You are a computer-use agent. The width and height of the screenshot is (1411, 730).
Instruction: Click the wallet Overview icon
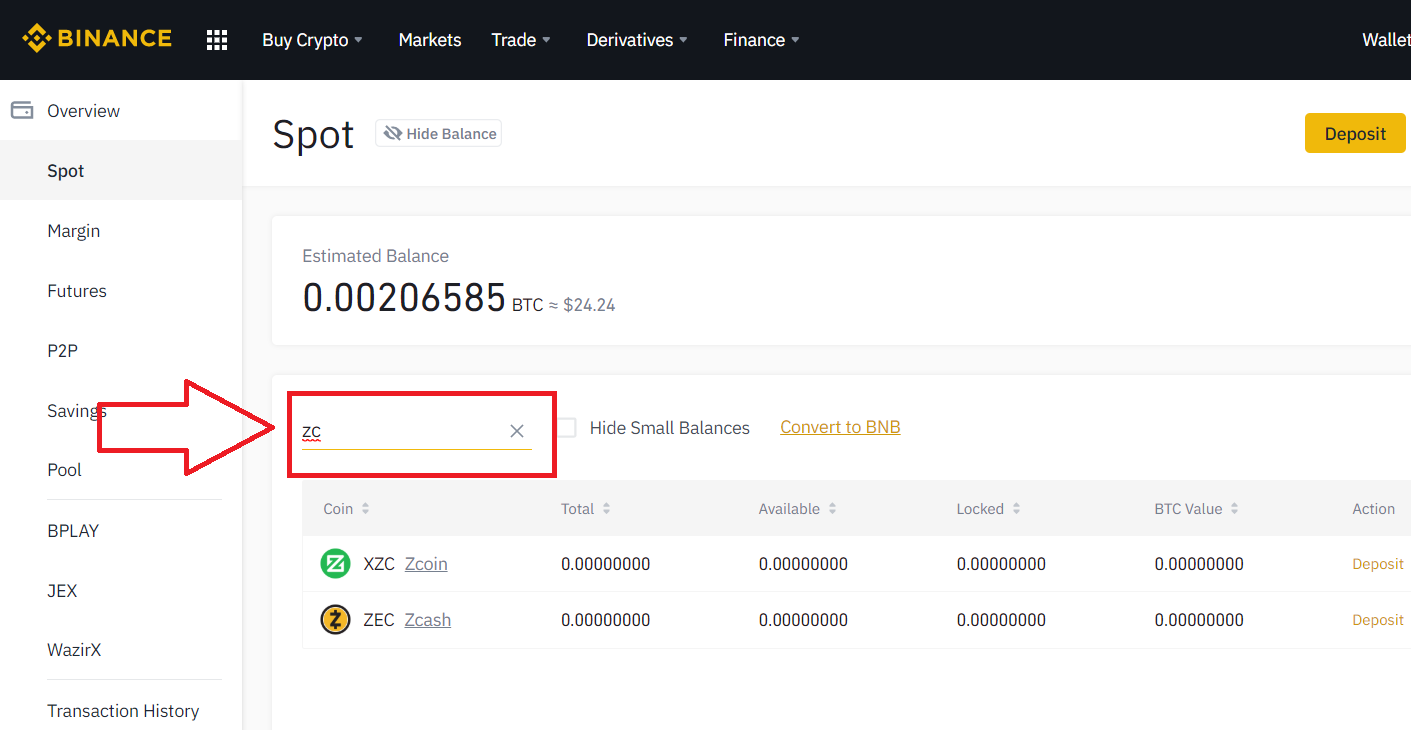[22, 111]
